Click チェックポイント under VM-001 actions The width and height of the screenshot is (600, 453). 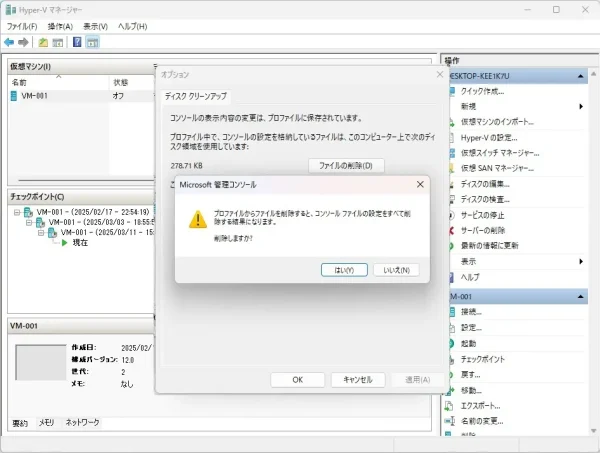point(483,359)
